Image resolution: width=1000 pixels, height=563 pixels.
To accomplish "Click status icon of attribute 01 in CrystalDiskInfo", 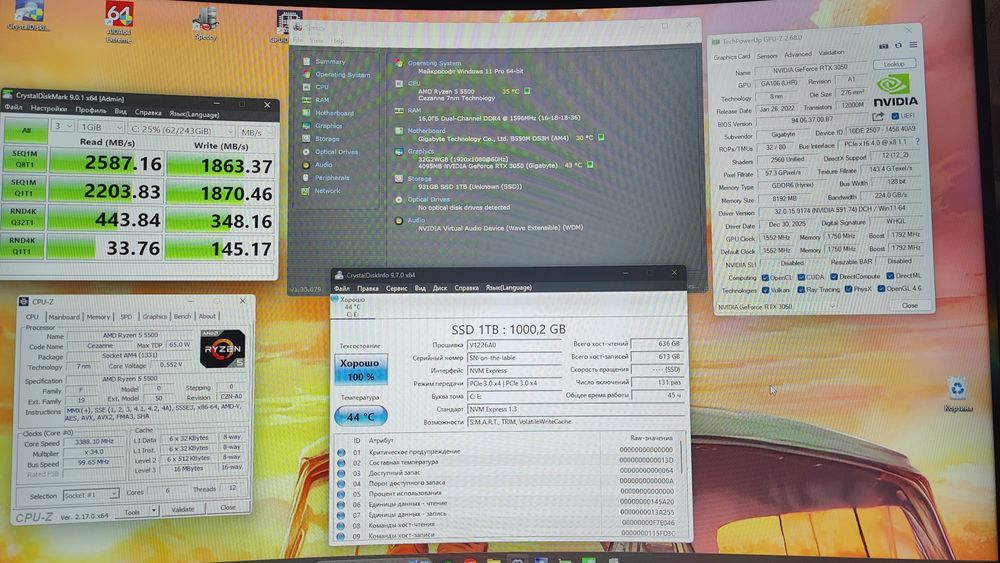I will [341, 452].
